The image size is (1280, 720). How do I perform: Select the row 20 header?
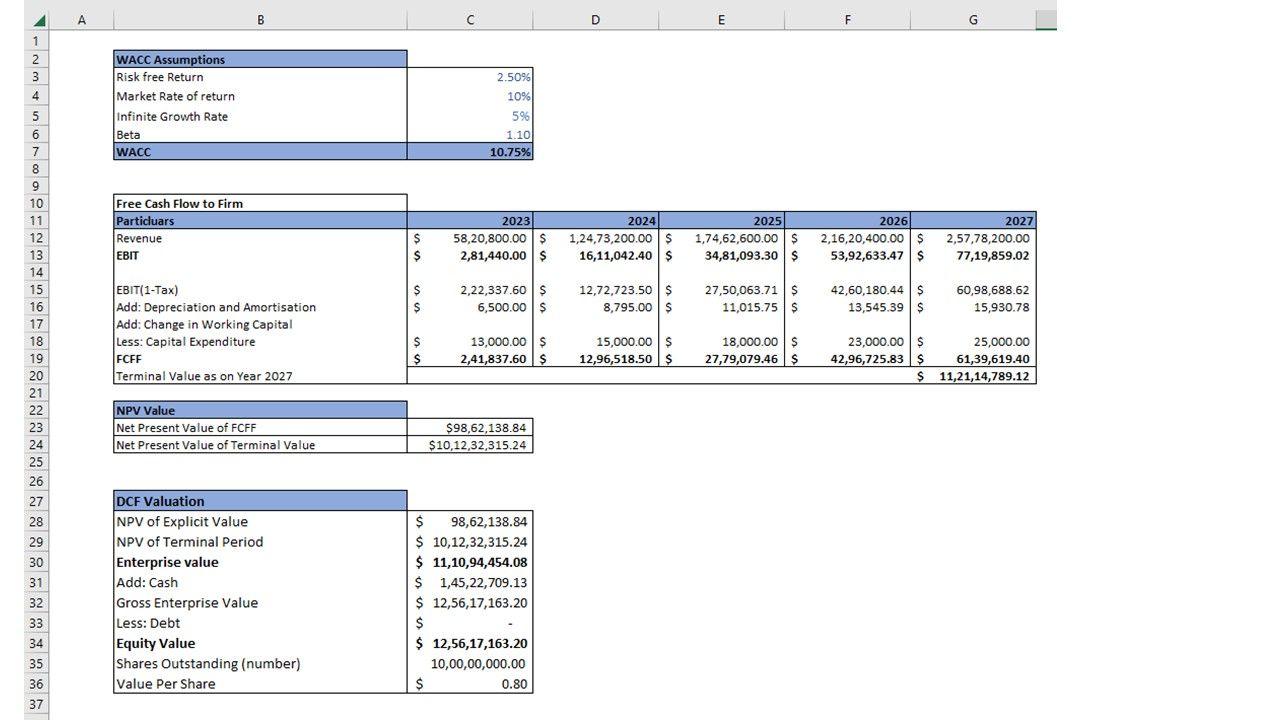pos(35,376)
